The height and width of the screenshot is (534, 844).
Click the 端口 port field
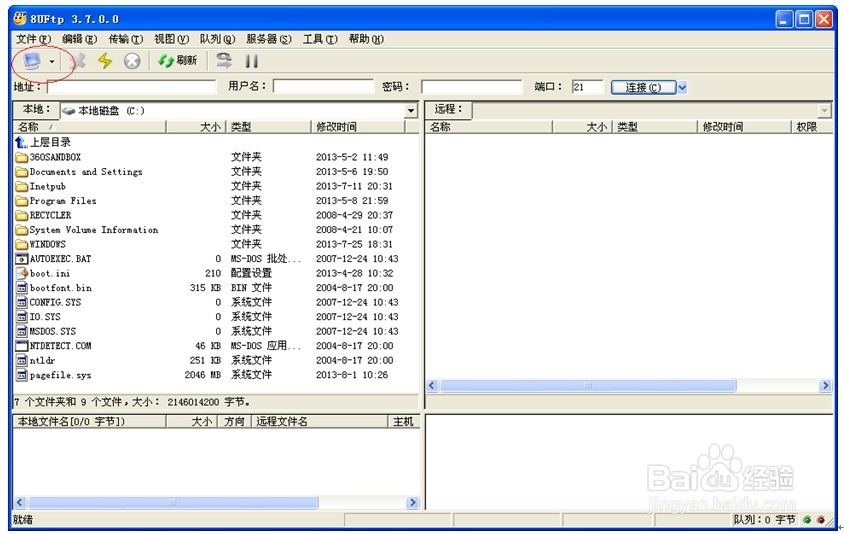click(587, 87)
